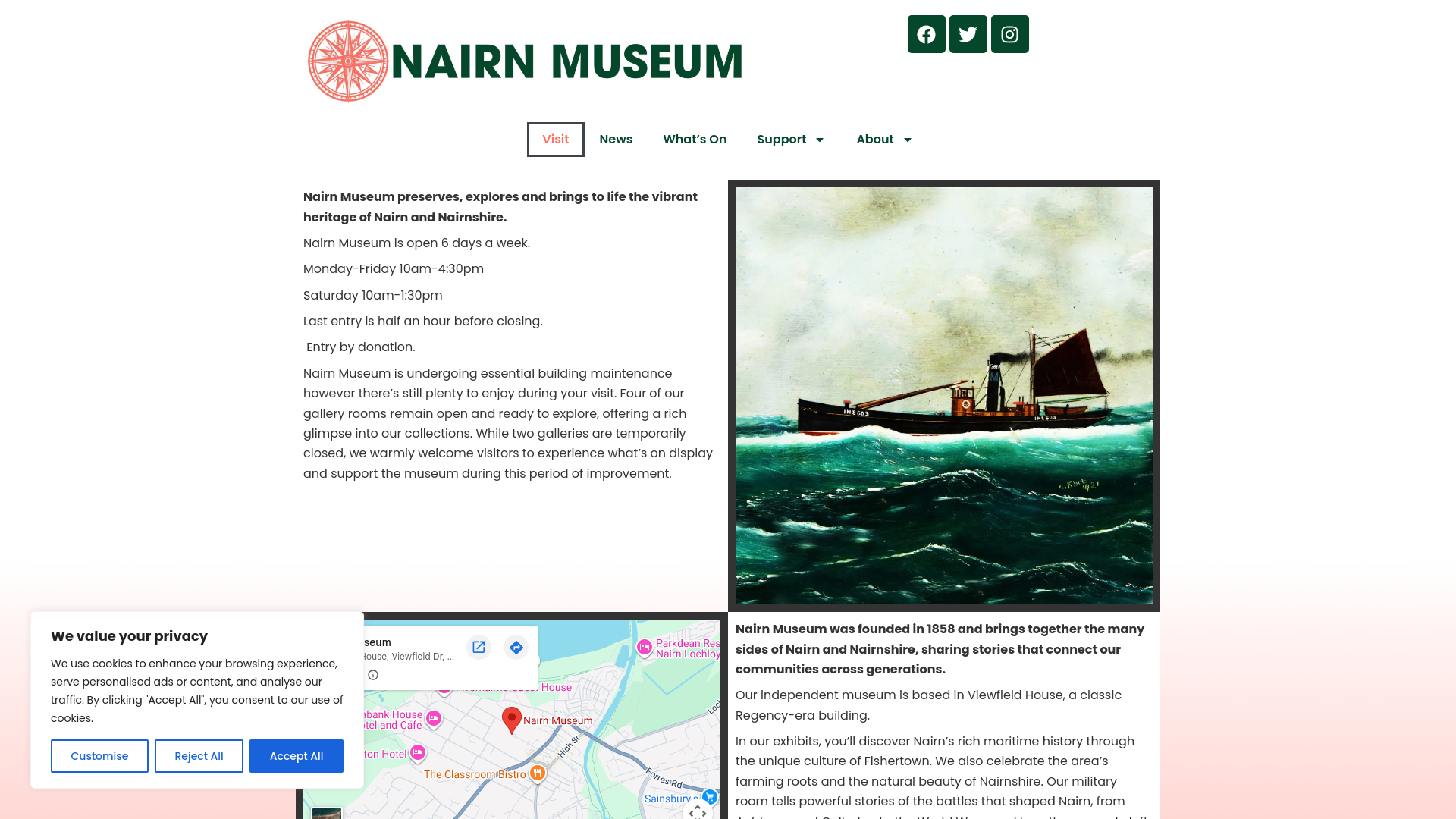Click the map satellite layer thumbnail
This screenshot has height=819, width=1456.
(x=327, y=813)
